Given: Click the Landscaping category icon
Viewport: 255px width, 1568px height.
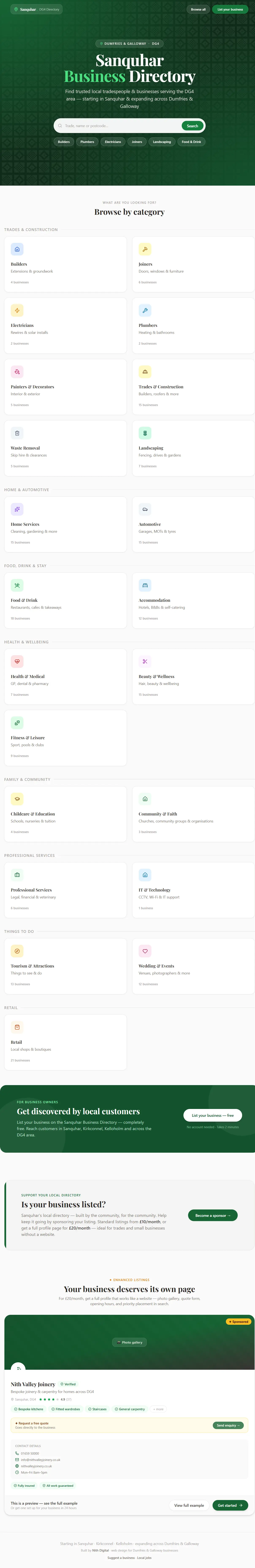Looking at the screenshot, I should coord(145,433).
